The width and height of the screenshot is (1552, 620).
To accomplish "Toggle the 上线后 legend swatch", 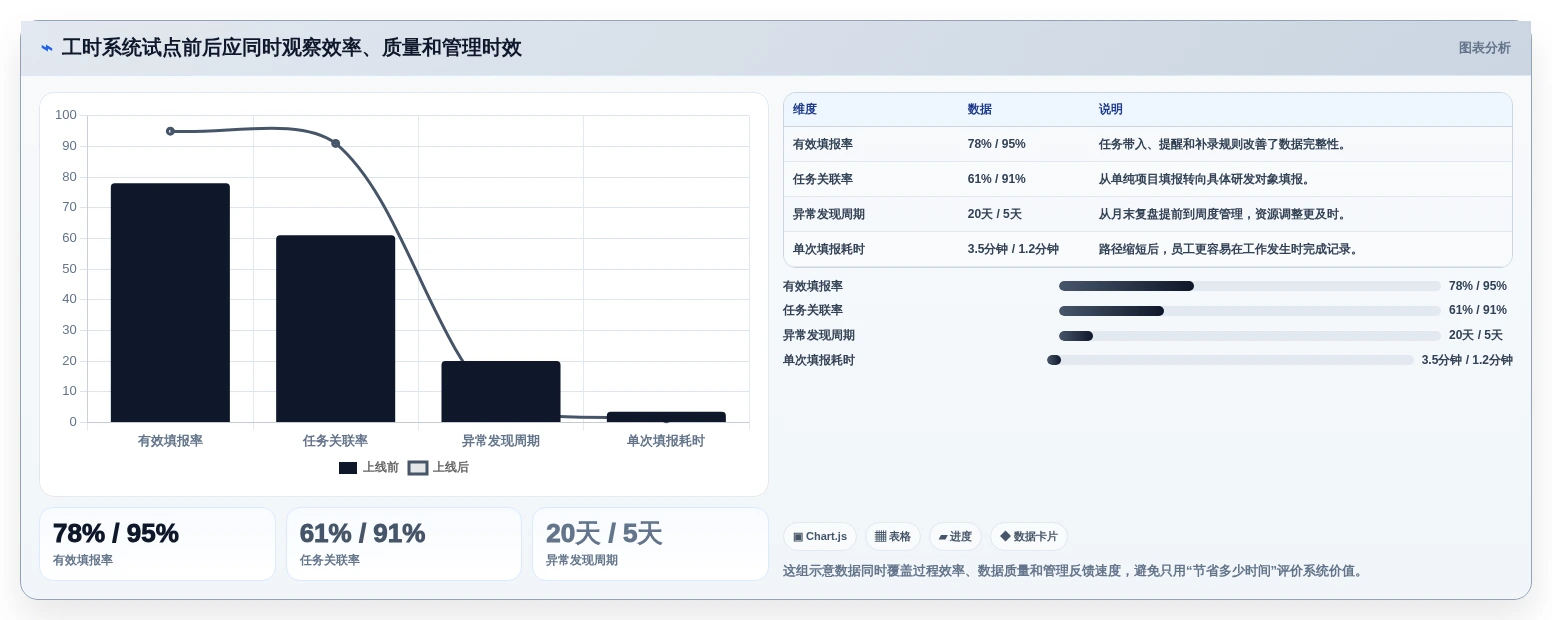I will [418, 468].
